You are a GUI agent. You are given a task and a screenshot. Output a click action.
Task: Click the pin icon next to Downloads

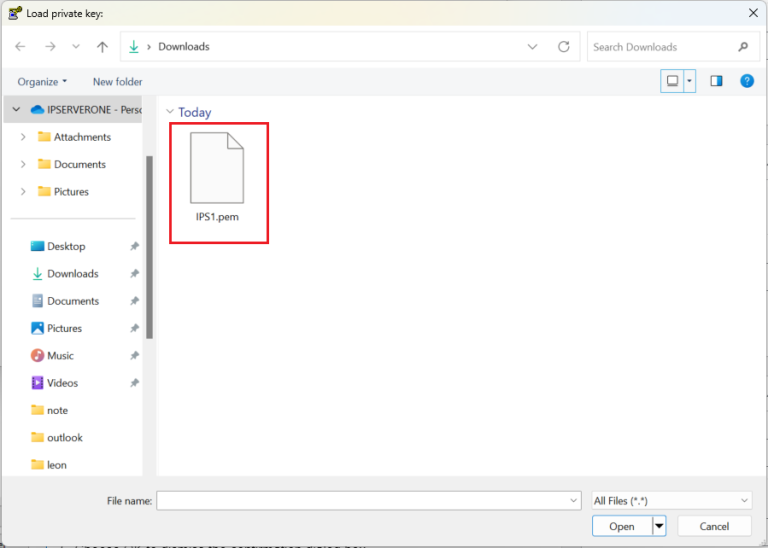click(134, 274)
